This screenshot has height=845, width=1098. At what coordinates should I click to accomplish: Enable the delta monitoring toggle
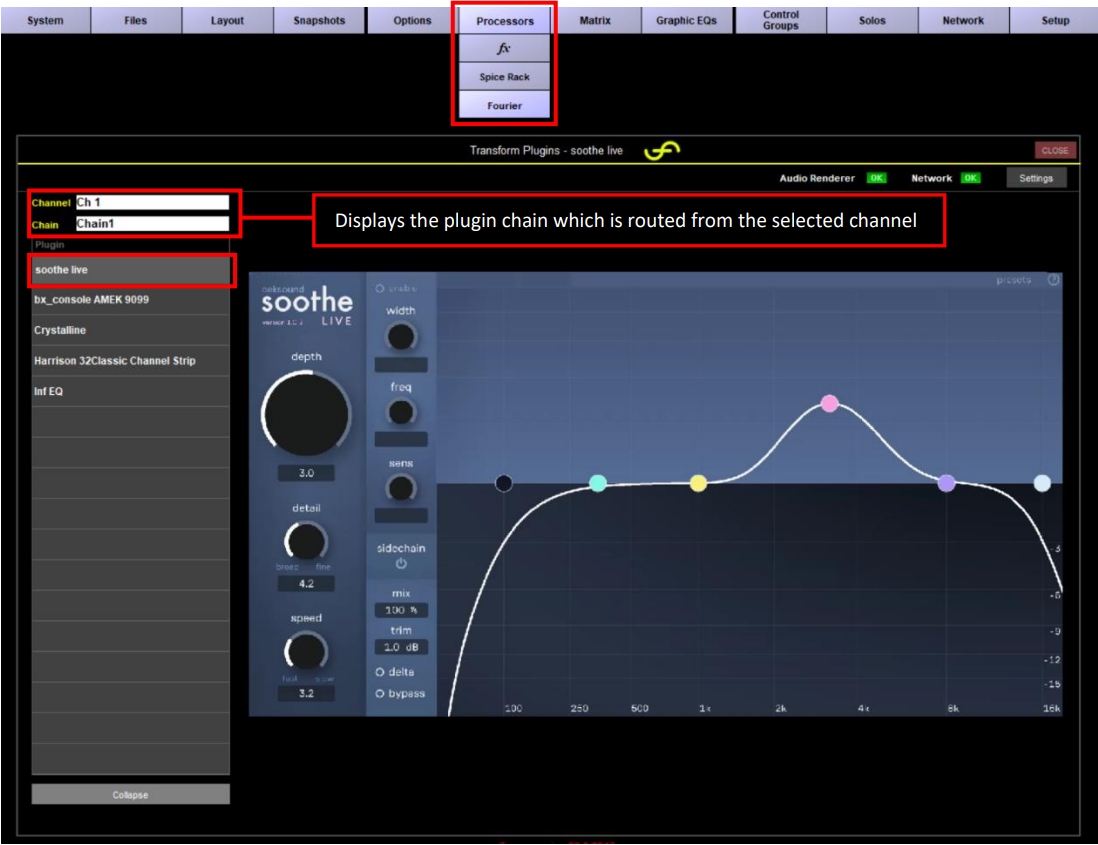[380, 672]
